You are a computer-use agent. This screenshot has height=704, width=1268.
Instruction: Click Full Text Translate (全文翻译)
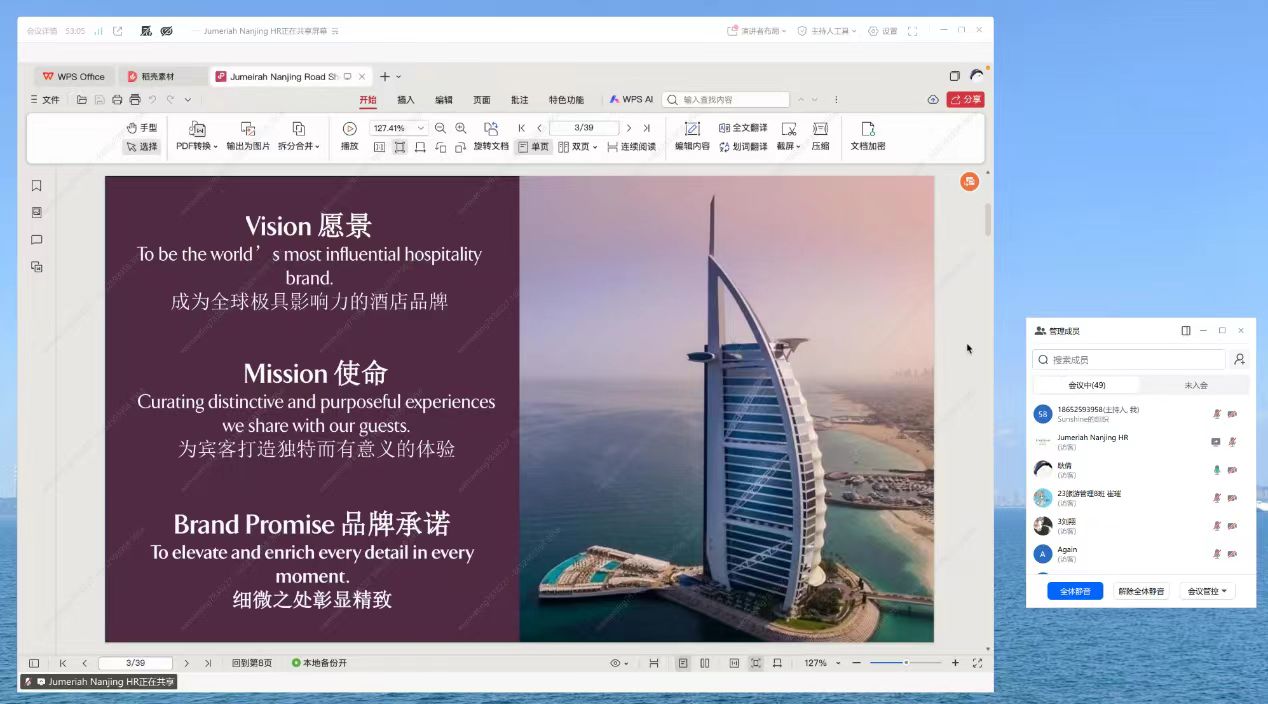(743, 128)
